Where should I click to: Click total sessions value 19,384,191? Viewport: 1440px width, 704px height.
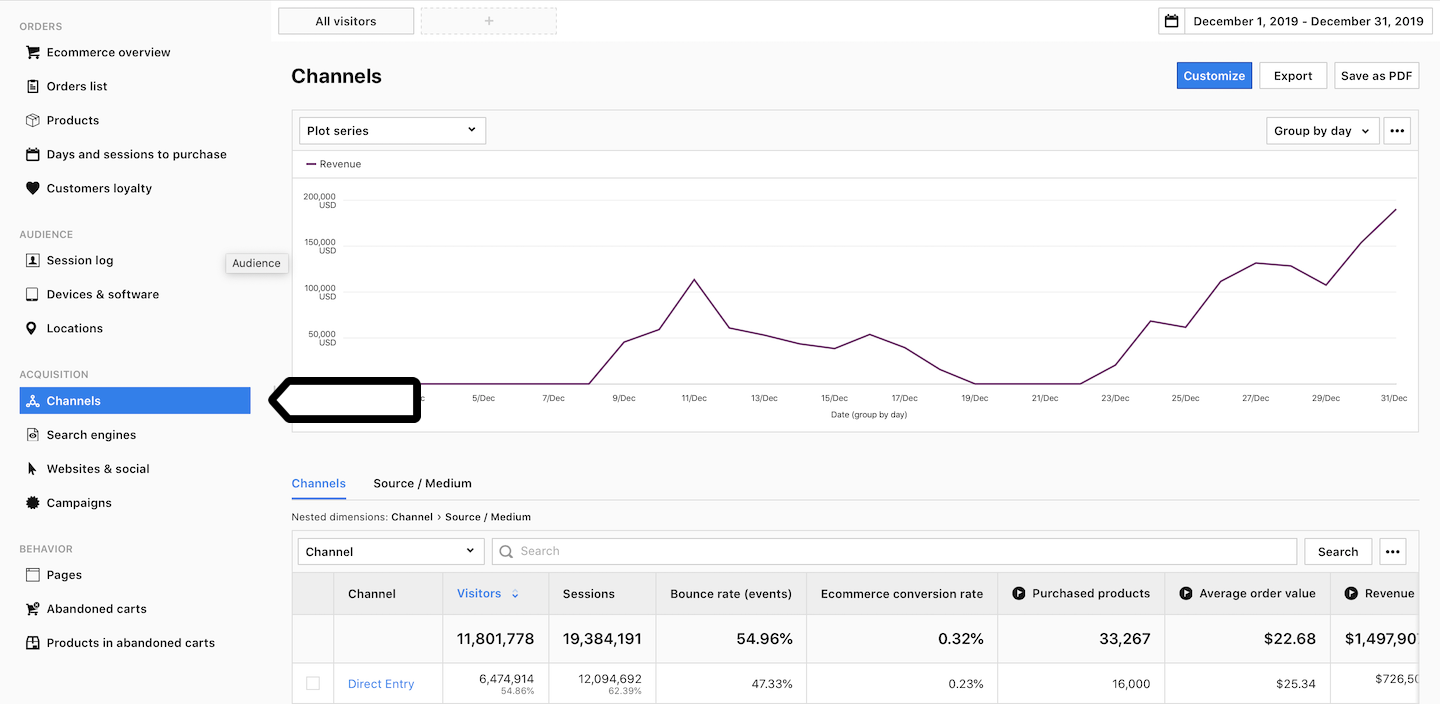click(602, 638)
